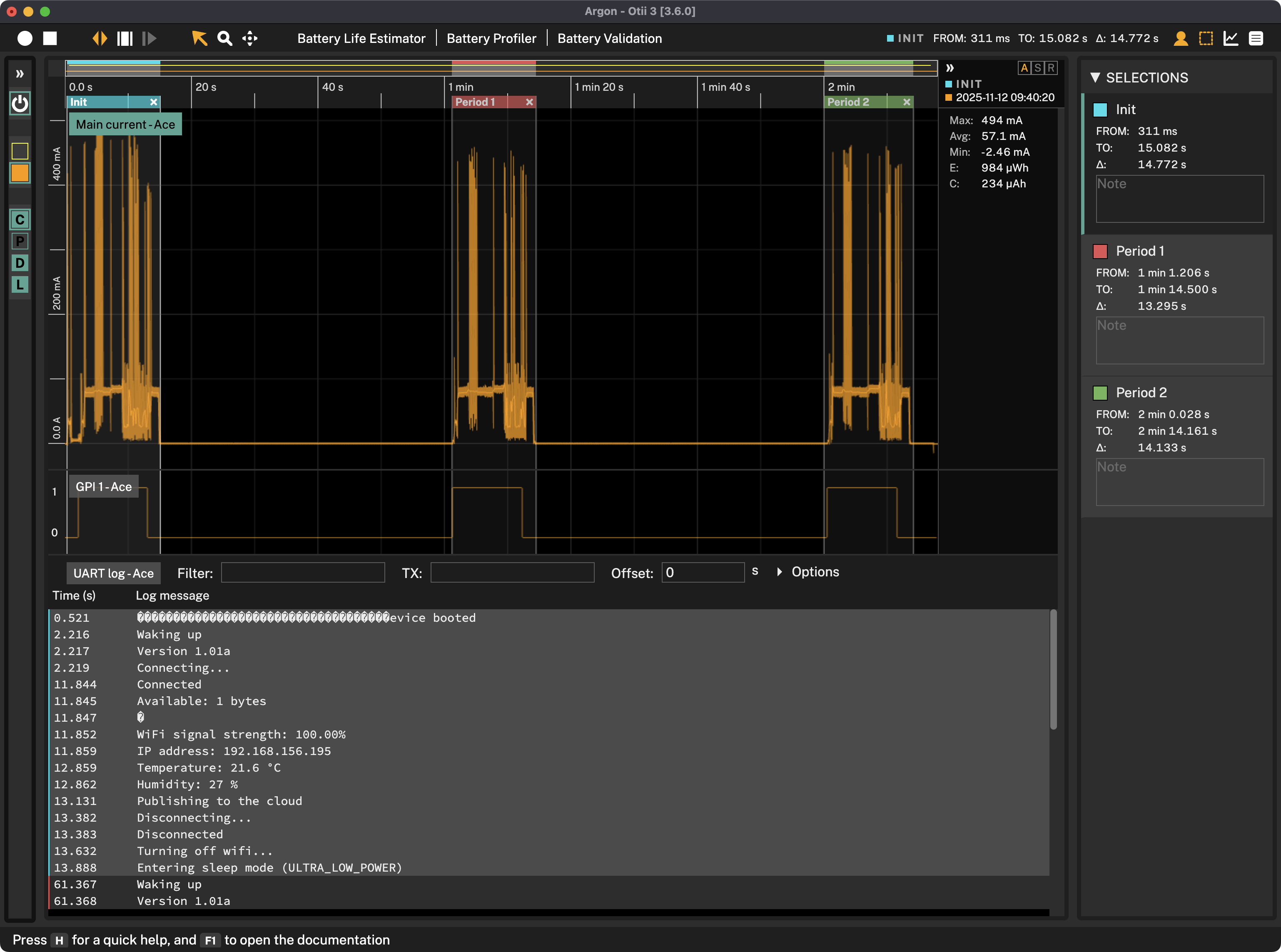Screen dimensions: 1281x952
Task: Collapse the SELECTIONS panel
Action: click(1095, 78)
